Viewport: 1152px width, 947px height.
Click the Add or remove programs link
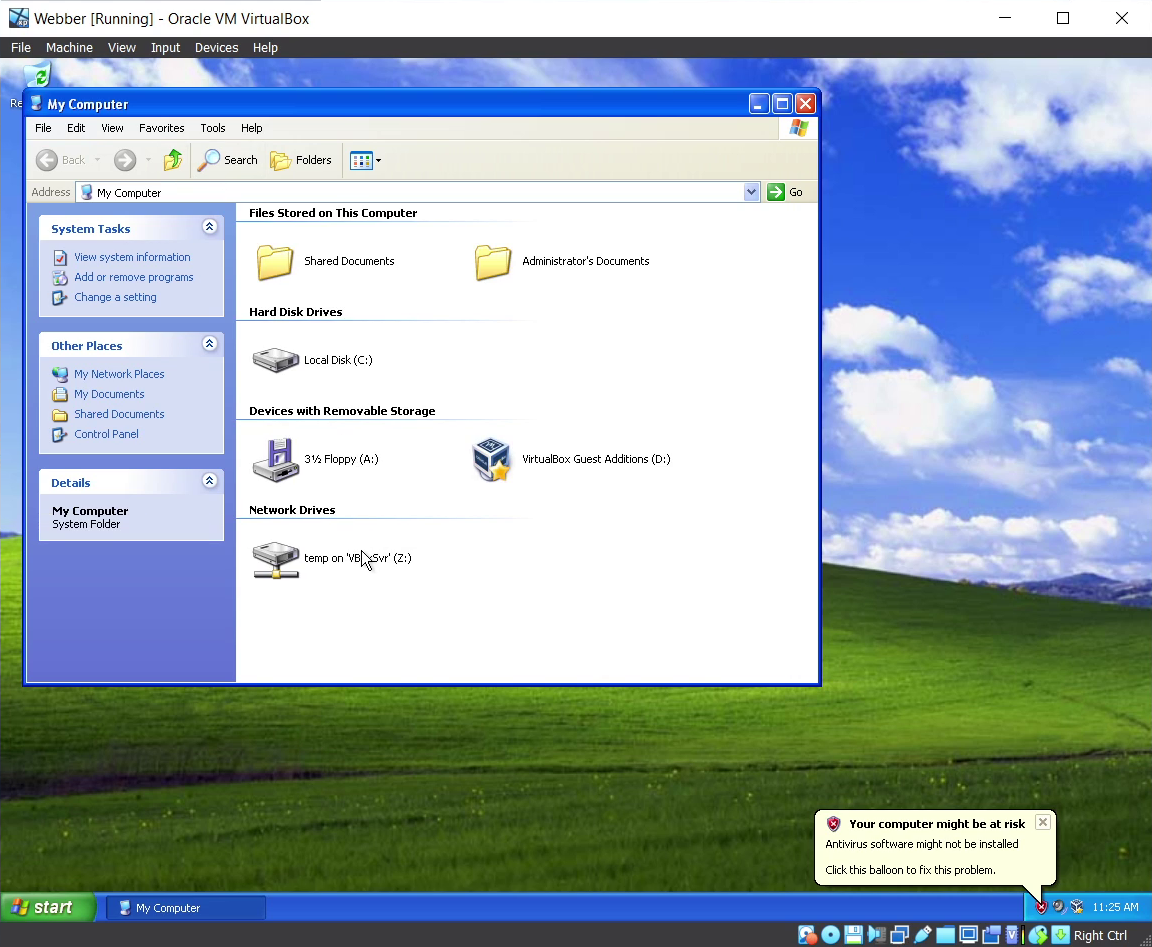click(x=133, y=277)
